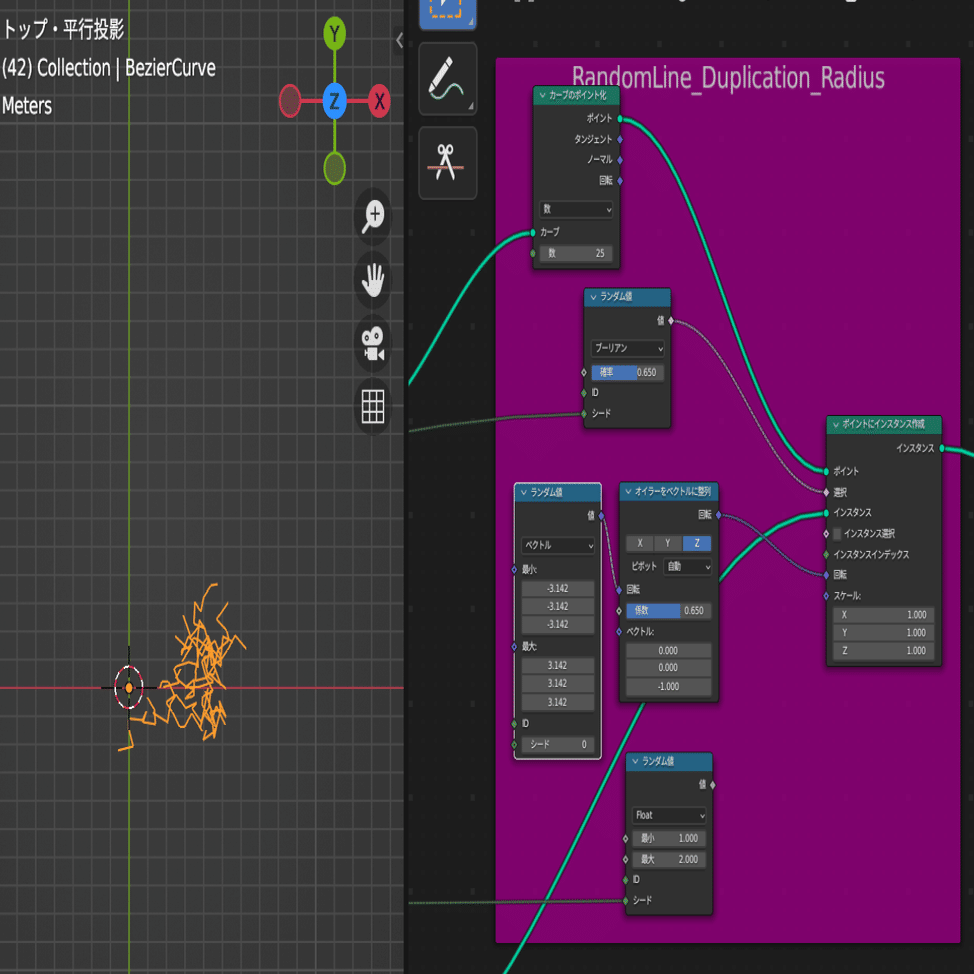Select the Annotate pencil tool
974x974 pixels.
point(447,79)
